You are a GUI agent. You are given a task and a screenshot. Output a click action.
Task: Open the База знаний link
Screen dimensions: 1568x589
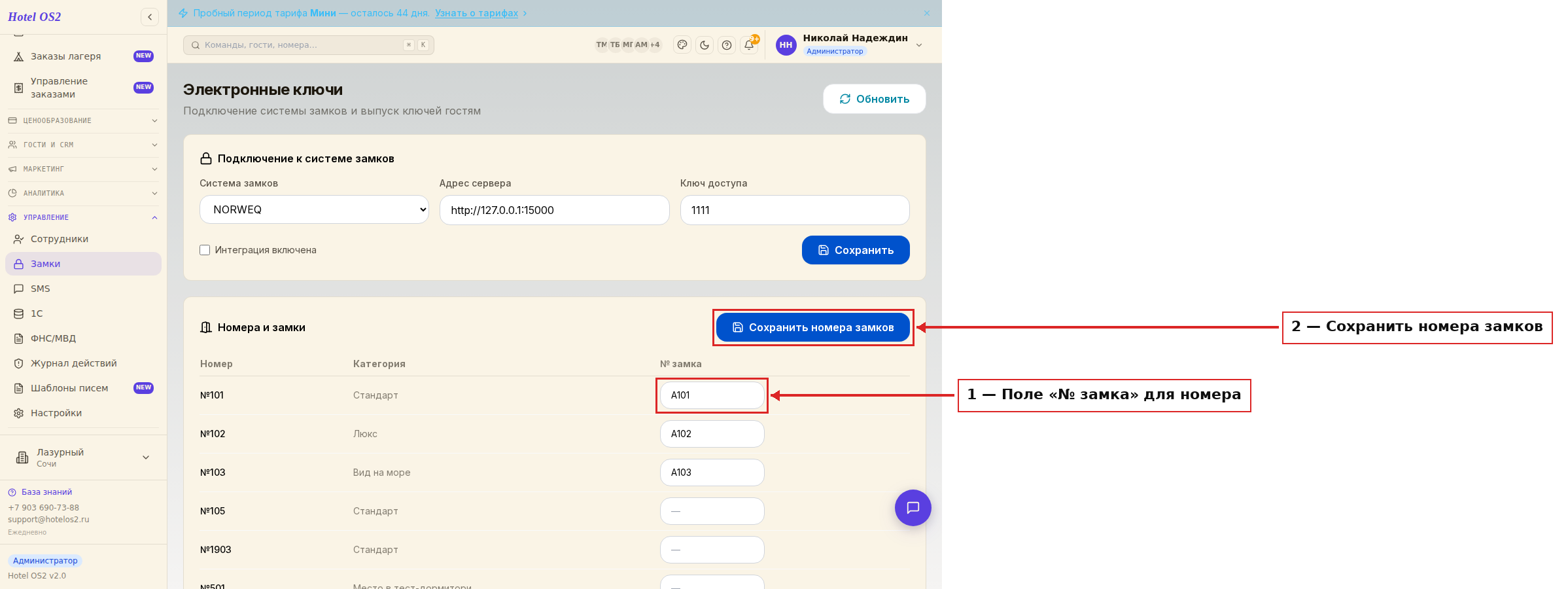tap(41, 492)
